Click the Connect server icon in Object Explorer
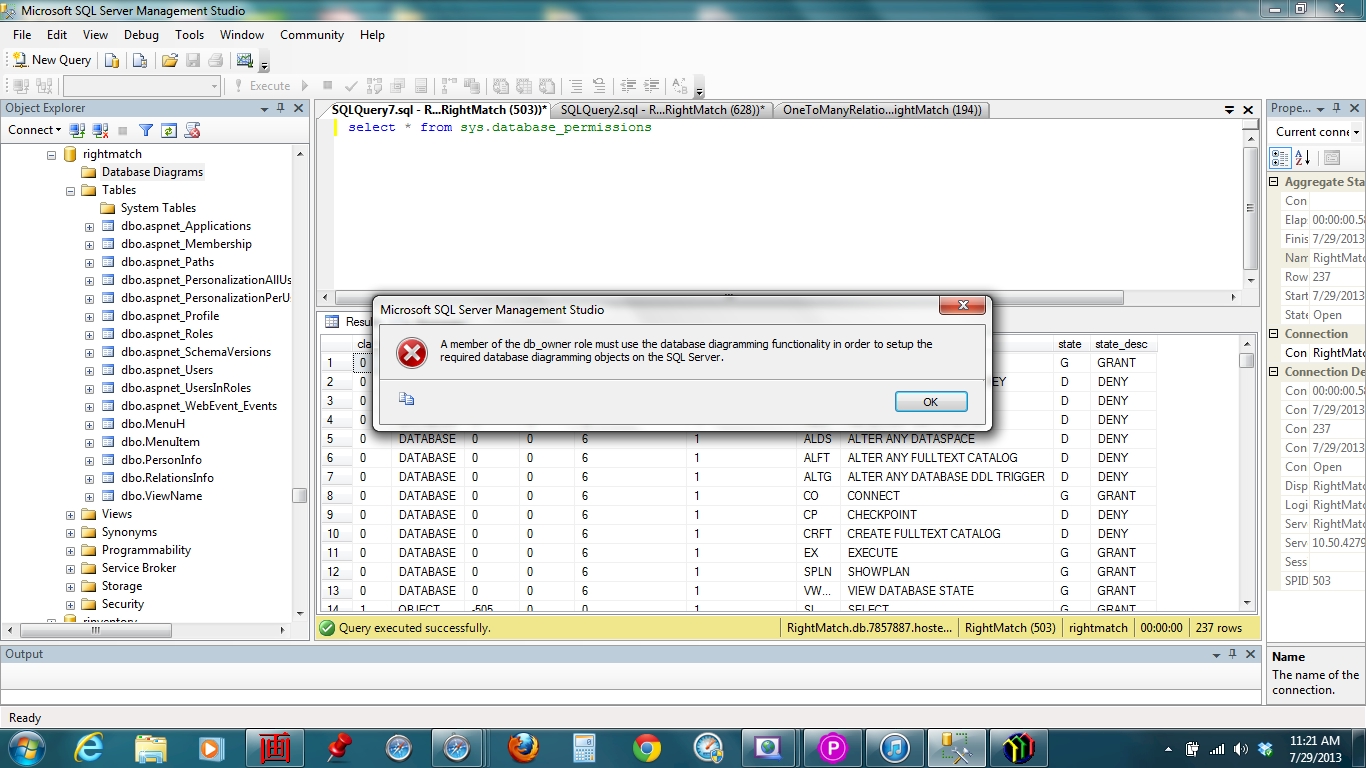 [x=76, y=130]
